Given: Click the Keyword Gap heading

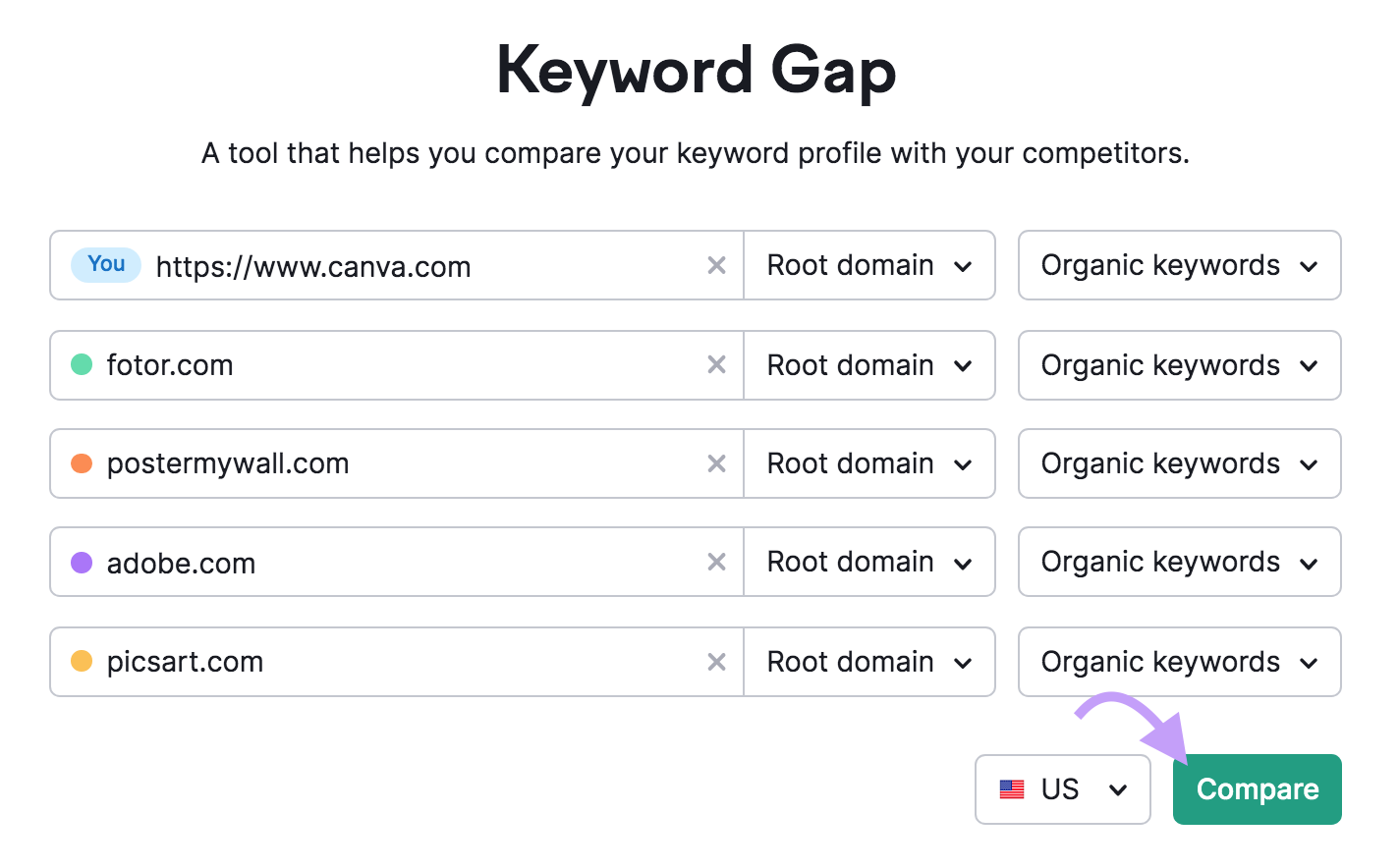Looking at the screenshot, I should (x=698, y=69).
